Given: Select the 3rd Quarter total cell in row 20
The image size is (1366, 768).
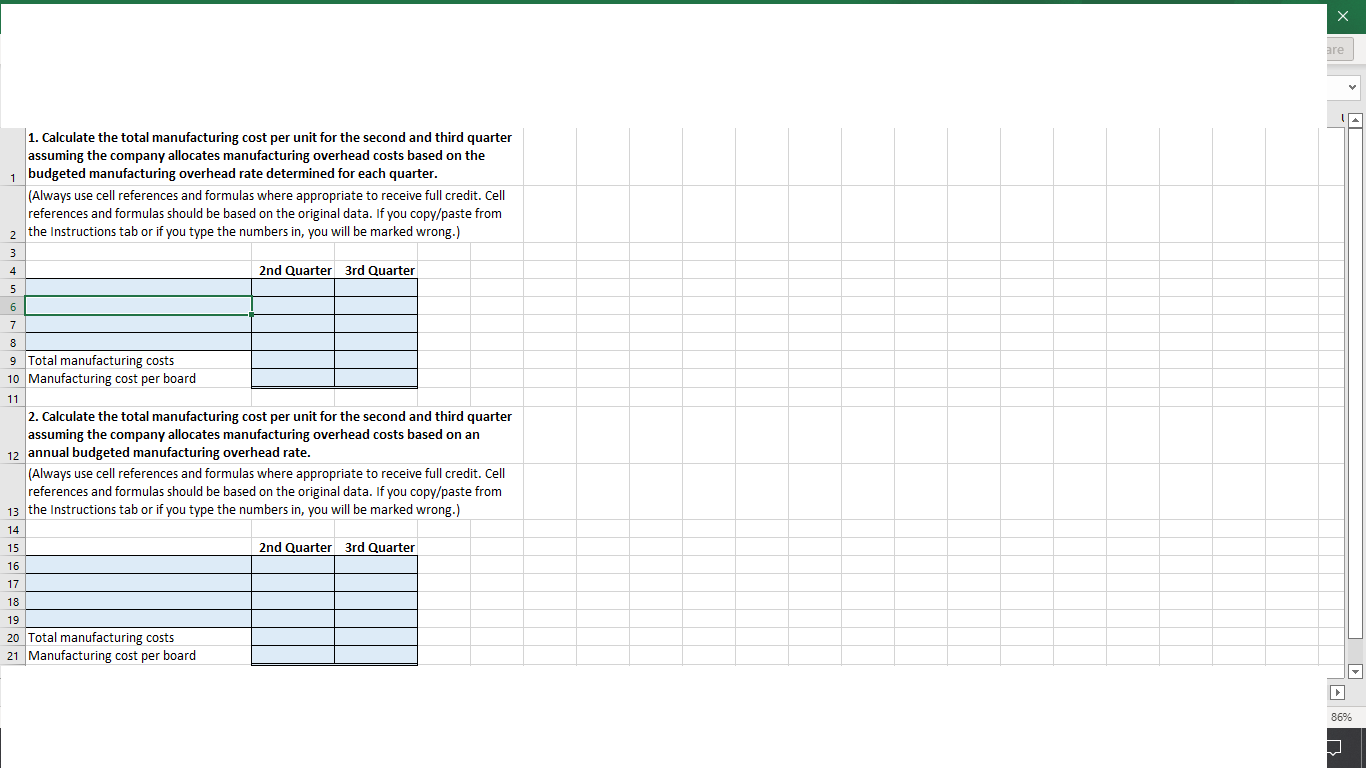Looking at the screenshot, I should pos(376,637).
